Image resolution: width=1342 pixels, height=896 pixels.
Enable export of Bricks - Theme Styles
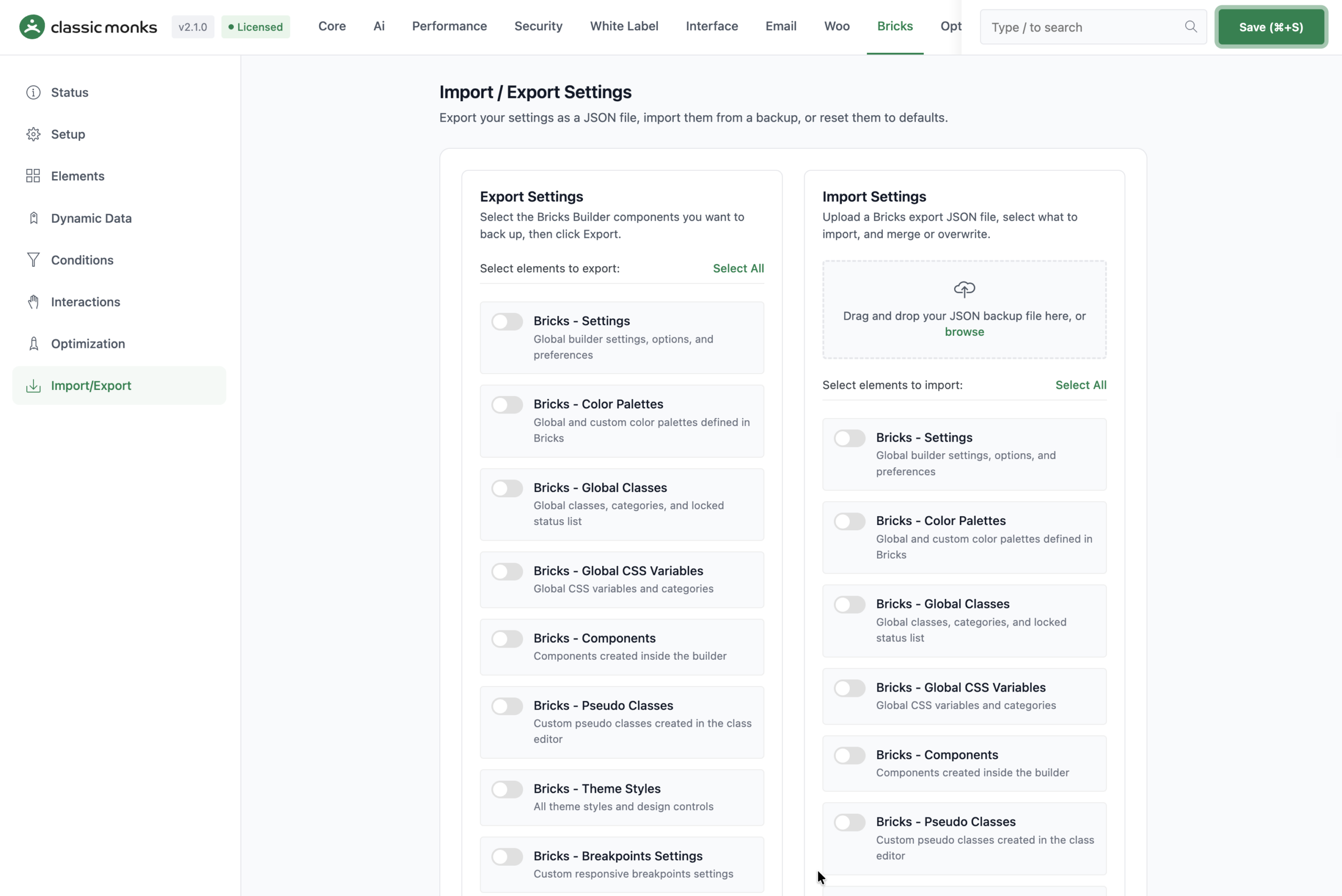pos(507,790)
